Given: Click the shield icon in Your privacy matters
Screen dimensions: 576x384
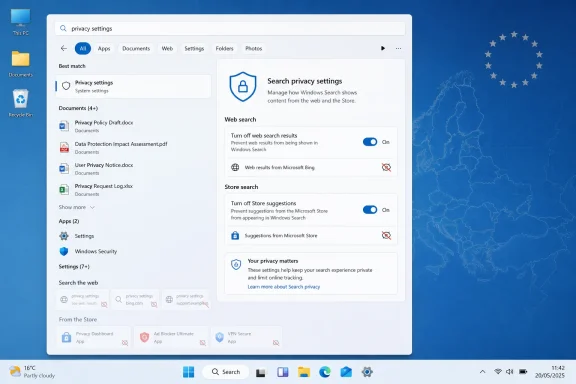Looking at the screenshot, I should [236, 264].
